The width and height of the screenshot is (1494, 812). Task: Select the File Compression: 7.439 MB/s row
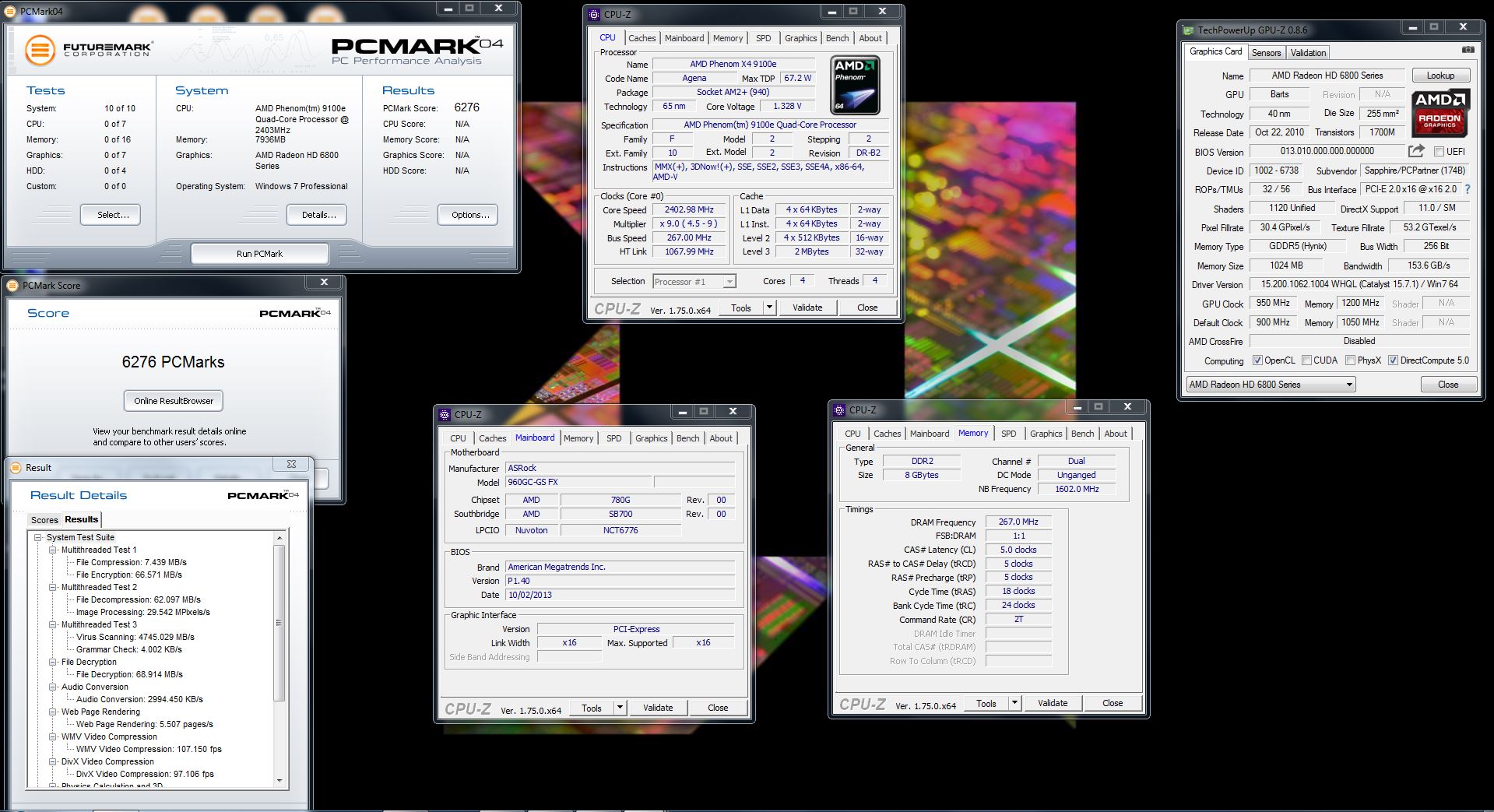coord(131,562)
